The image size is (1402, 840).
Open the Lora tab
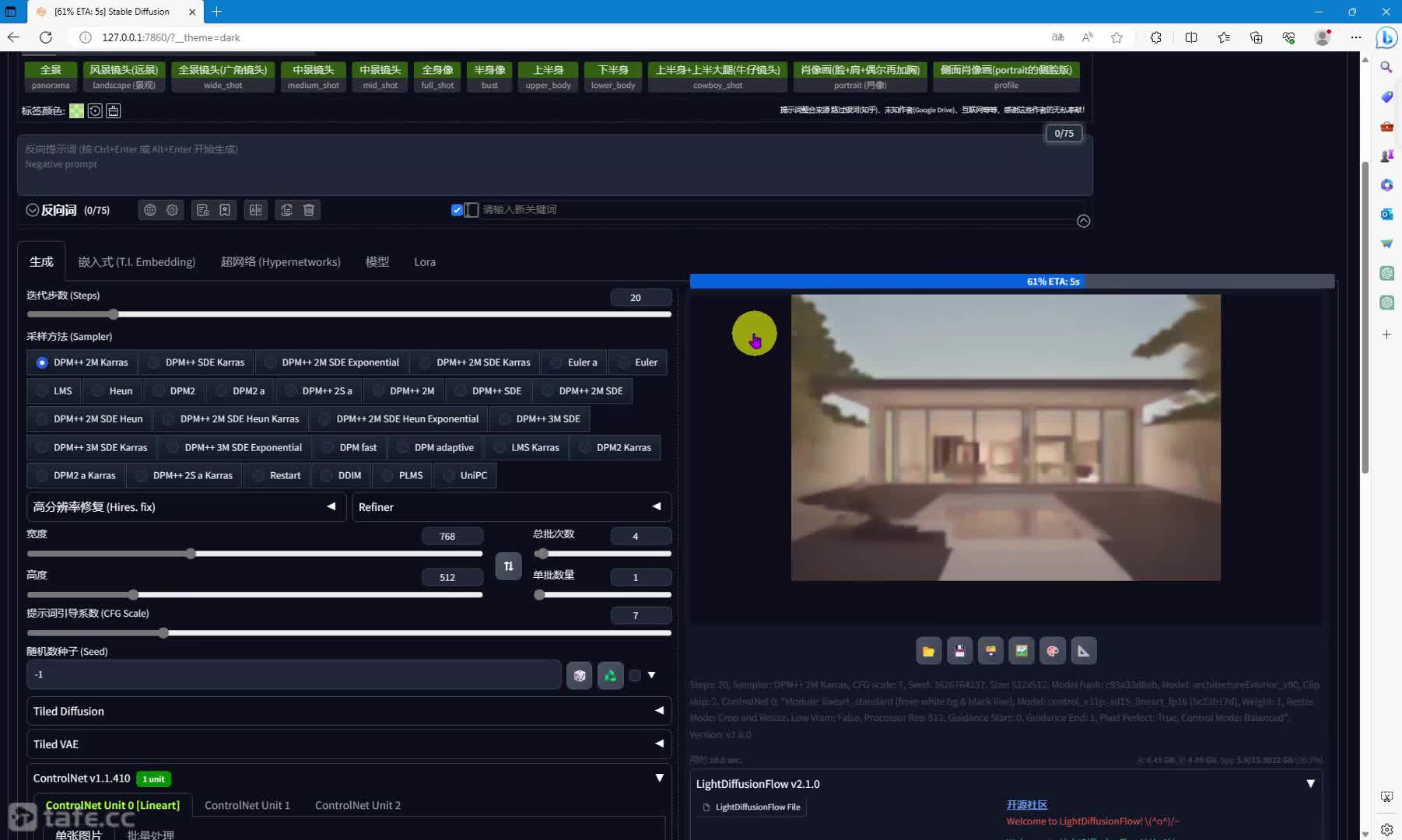425,262
